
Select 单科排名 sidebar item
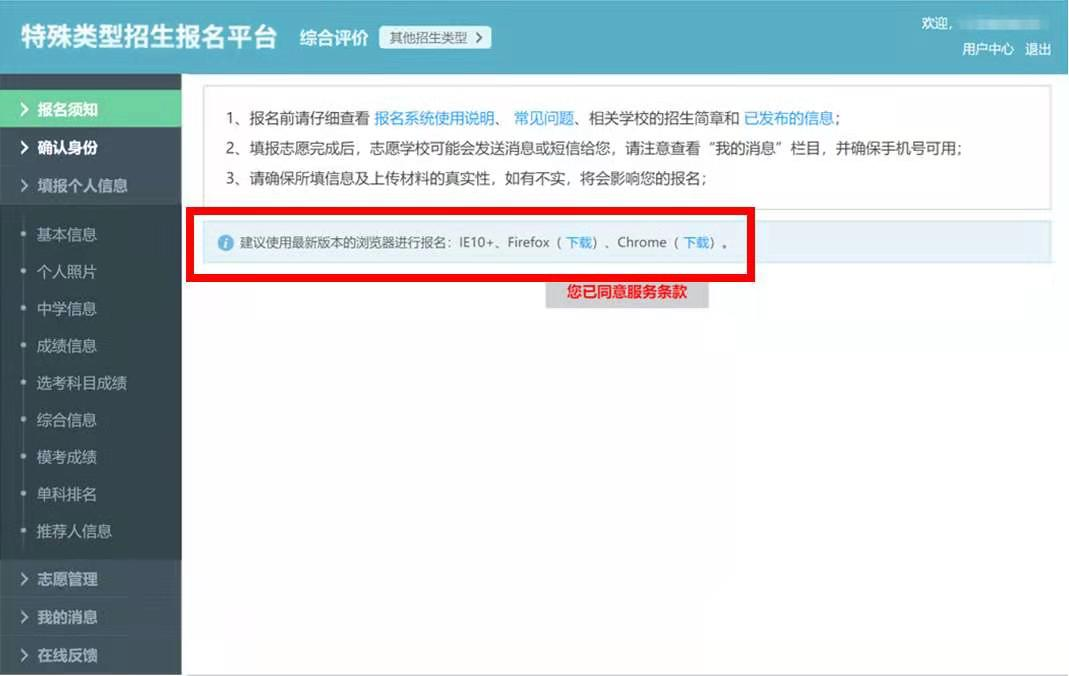tap(67, 494)
